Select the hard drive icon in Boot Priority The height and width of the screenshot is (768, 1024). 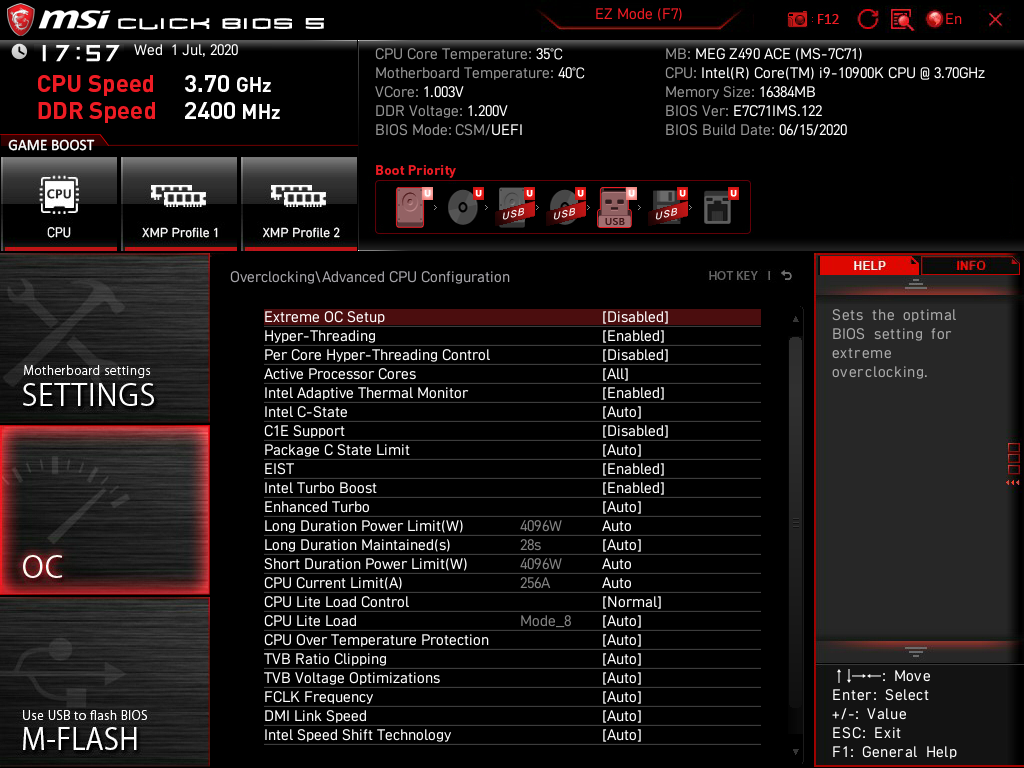pos(410,205)
